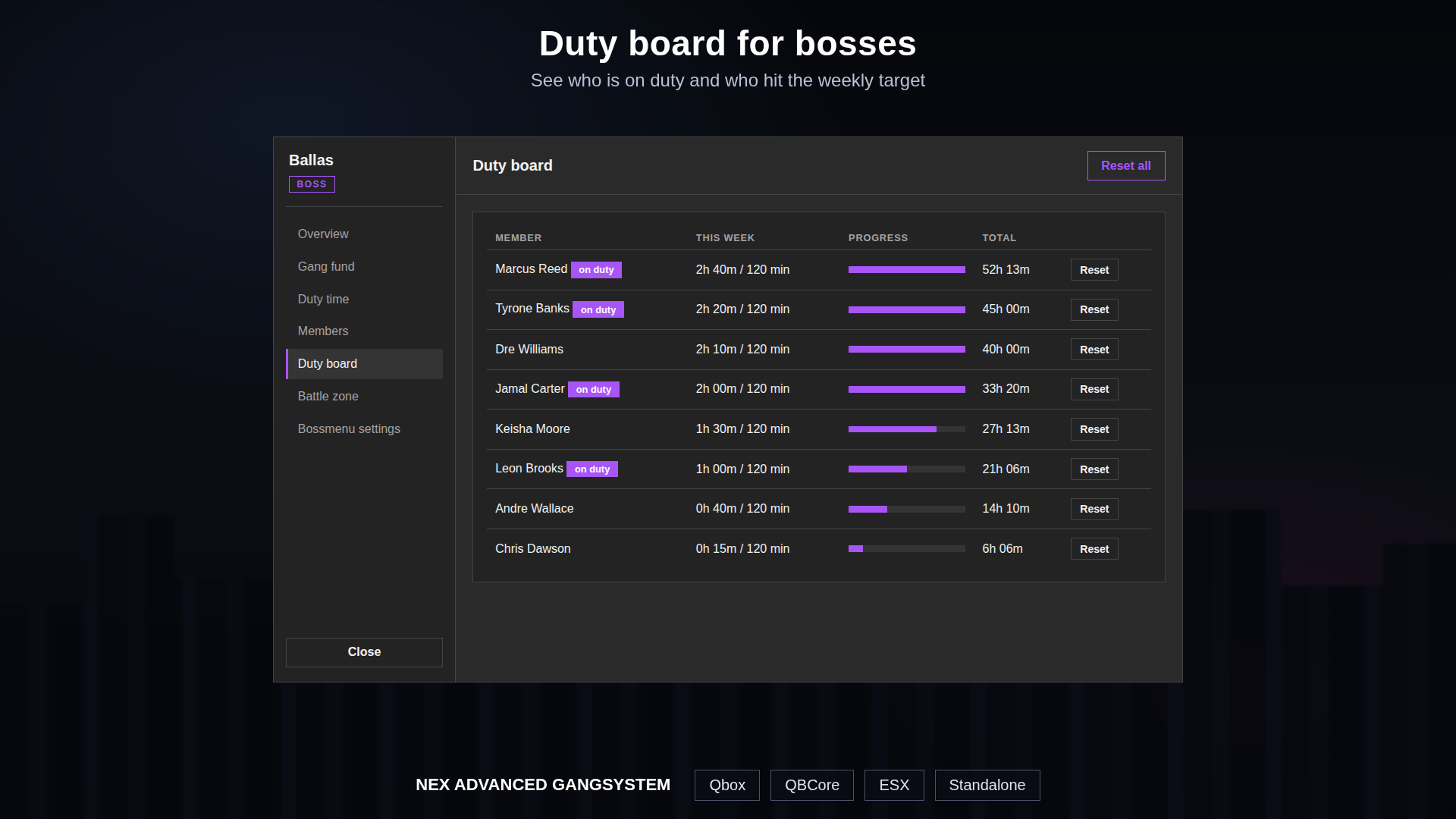Reset Dre Williams' duty time
This screenshot has width=1456, height=819.
coord(1094,350)
